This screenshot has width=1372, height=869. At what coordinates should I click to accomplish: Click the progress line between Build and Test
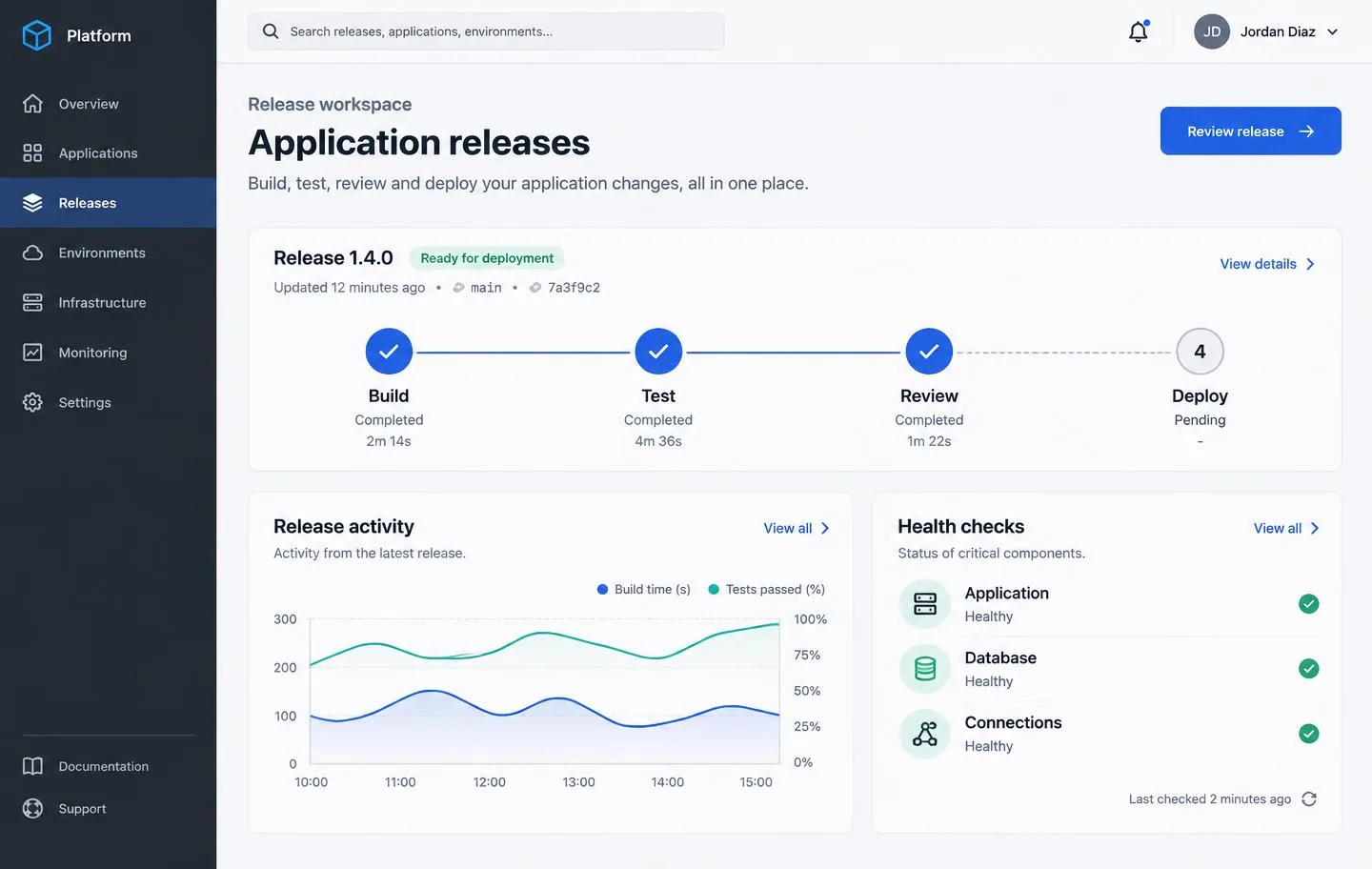523,353
